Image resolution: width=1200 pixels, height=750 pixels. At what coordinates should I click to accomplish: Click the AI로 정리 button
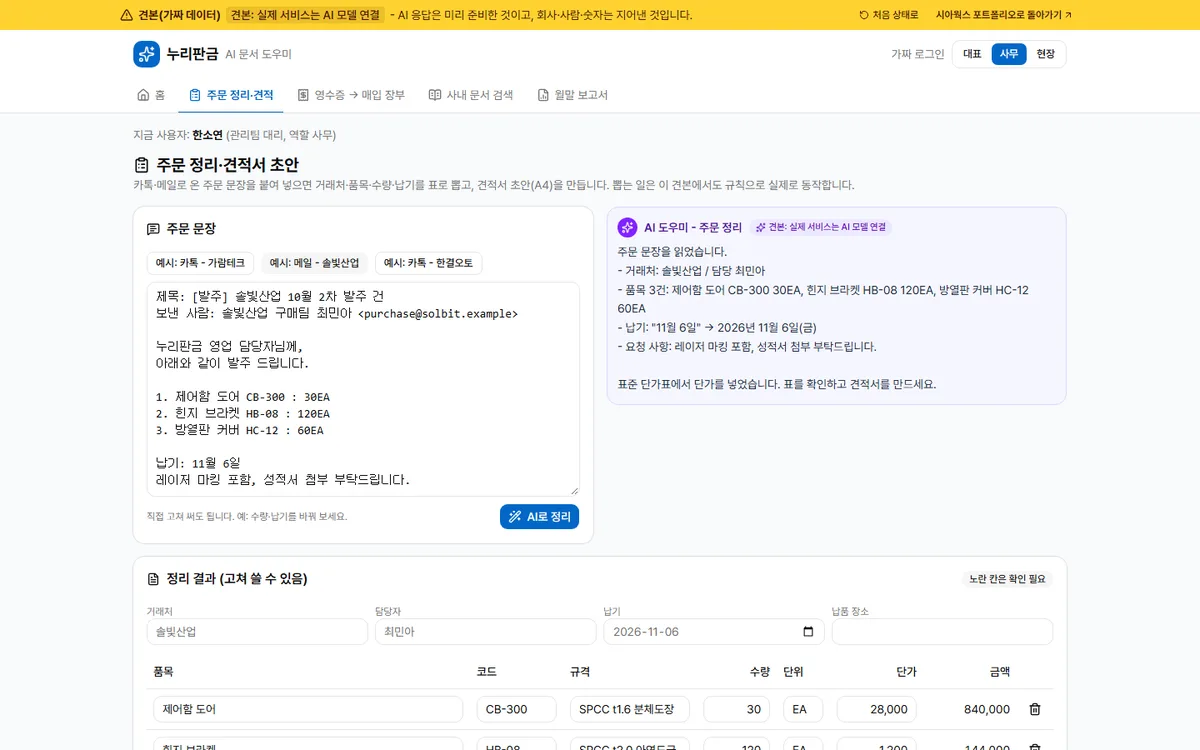pyautogui.click(x=539, y=517)
